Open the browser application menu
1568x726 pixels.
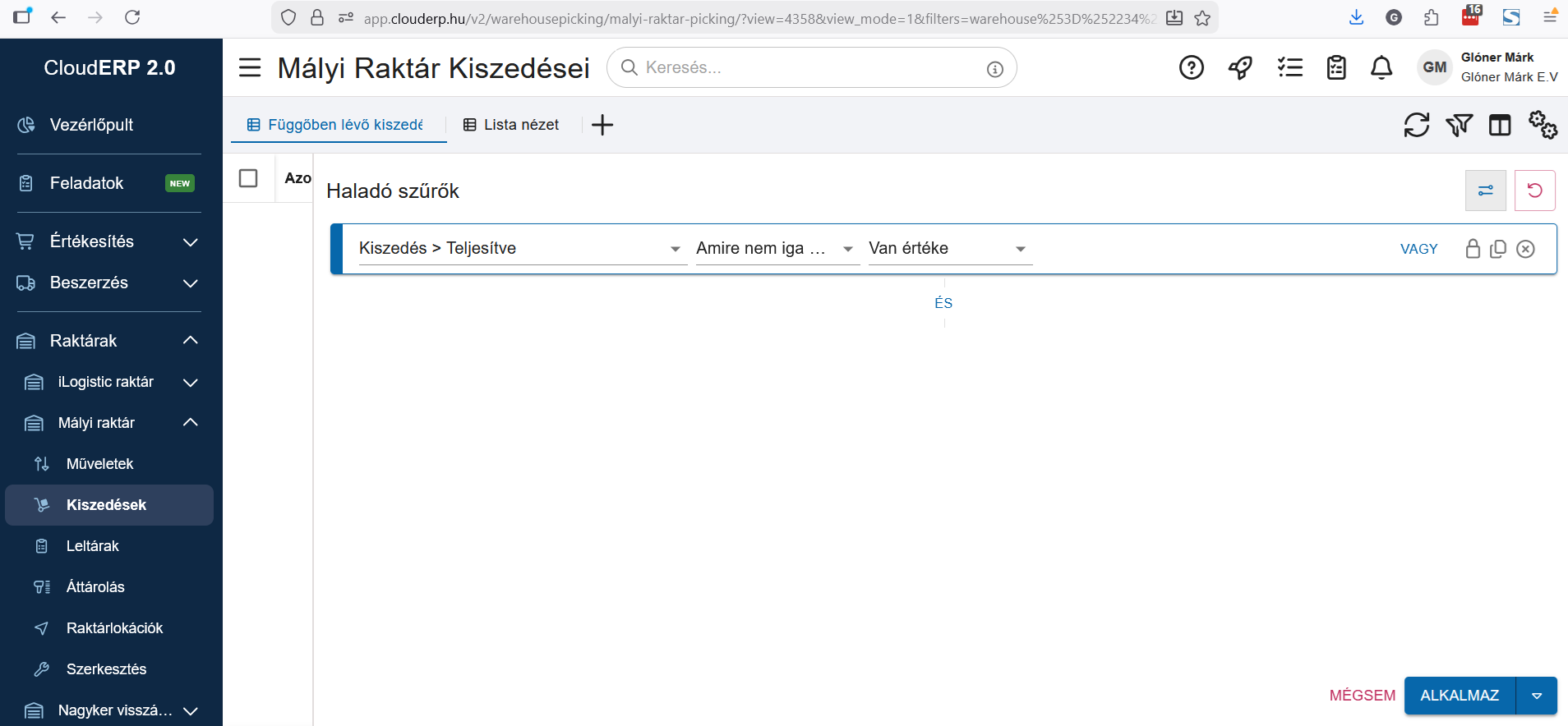(x=1550, y=17)
